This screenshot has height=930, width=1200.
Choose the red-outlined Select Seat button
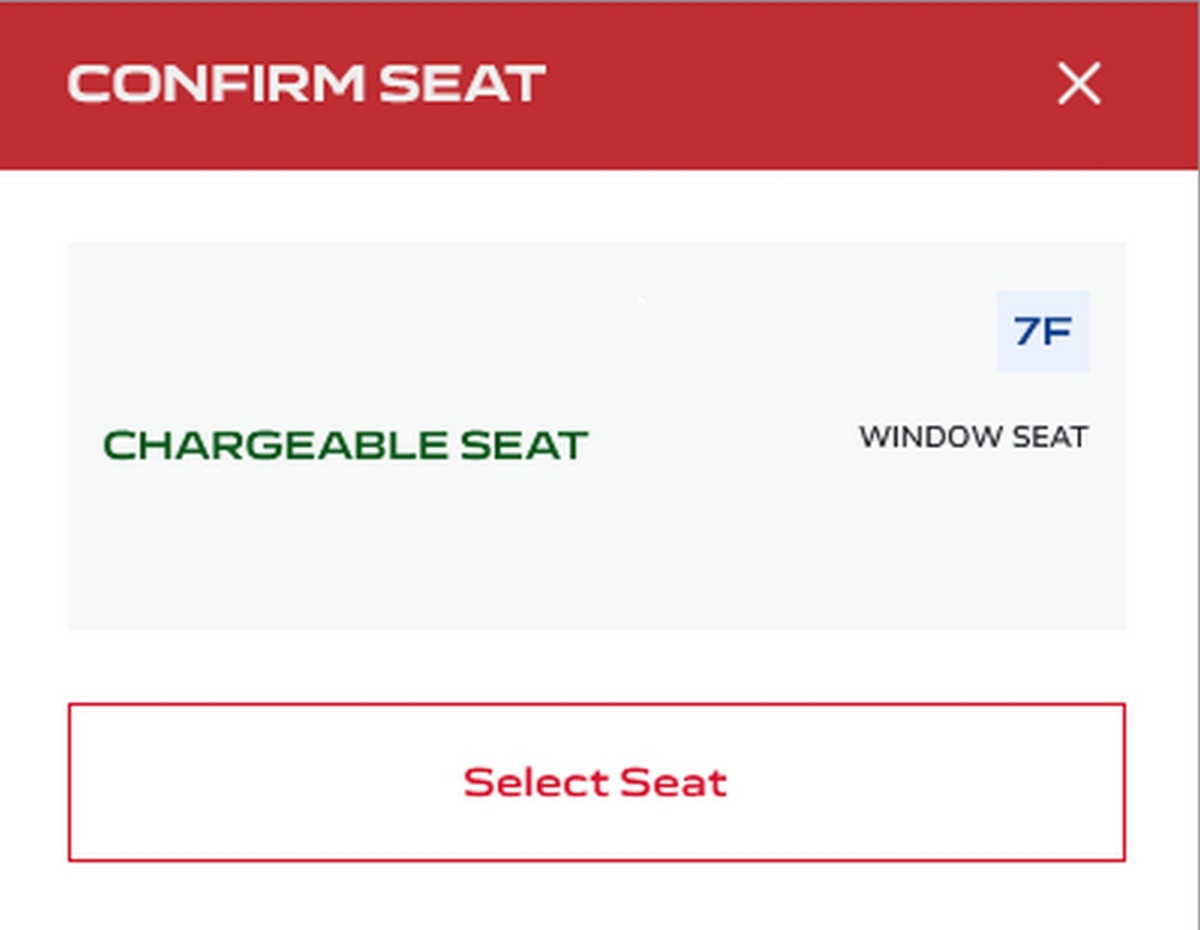point(596,782)
